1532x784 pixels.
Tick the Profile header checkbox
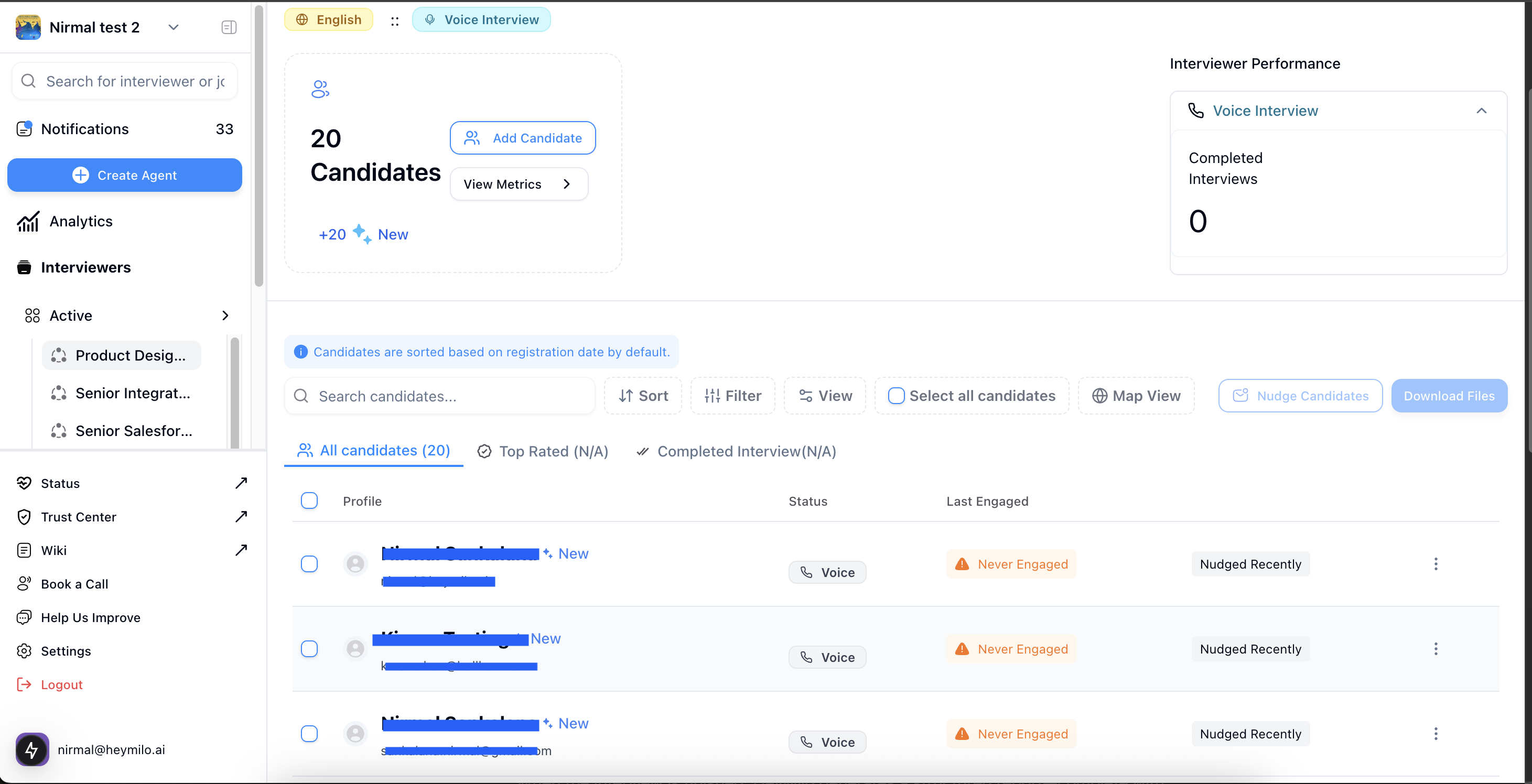(x=309, y=500)
